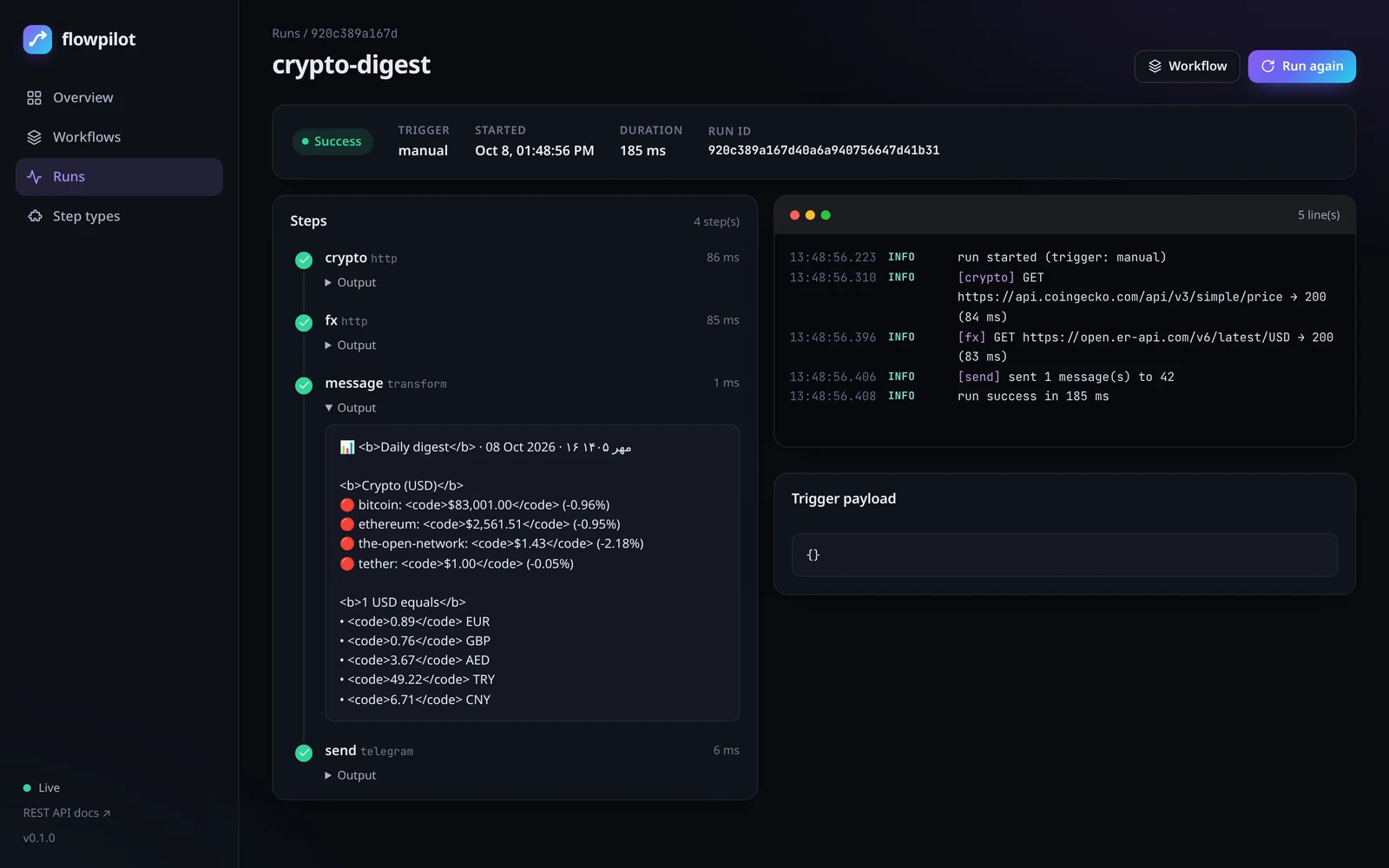Image resolution: width=1389 pixels, height=868 pixels.
Task: Click the send telegram step name
Action: click(340, 751)
